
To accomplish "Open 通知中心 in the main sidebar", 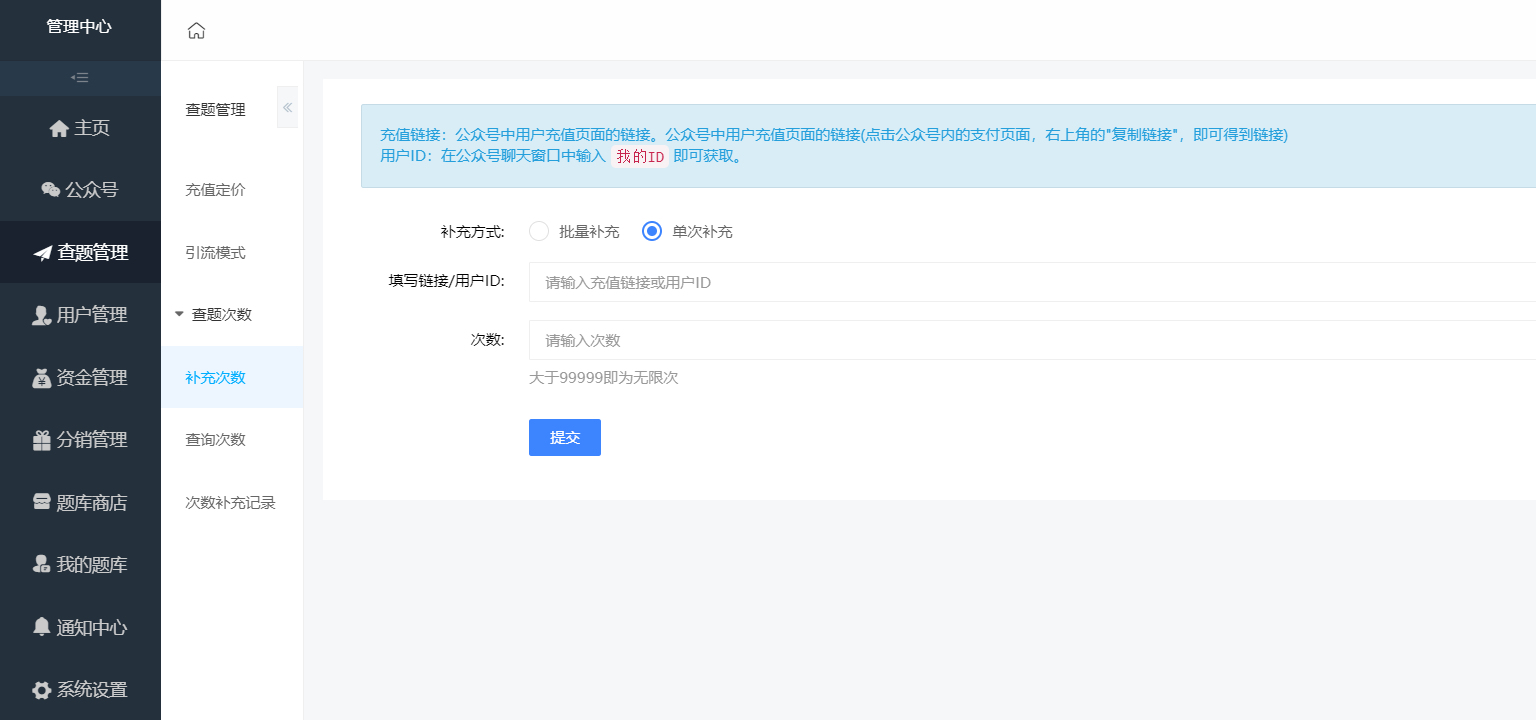I will tap(80, 628).
